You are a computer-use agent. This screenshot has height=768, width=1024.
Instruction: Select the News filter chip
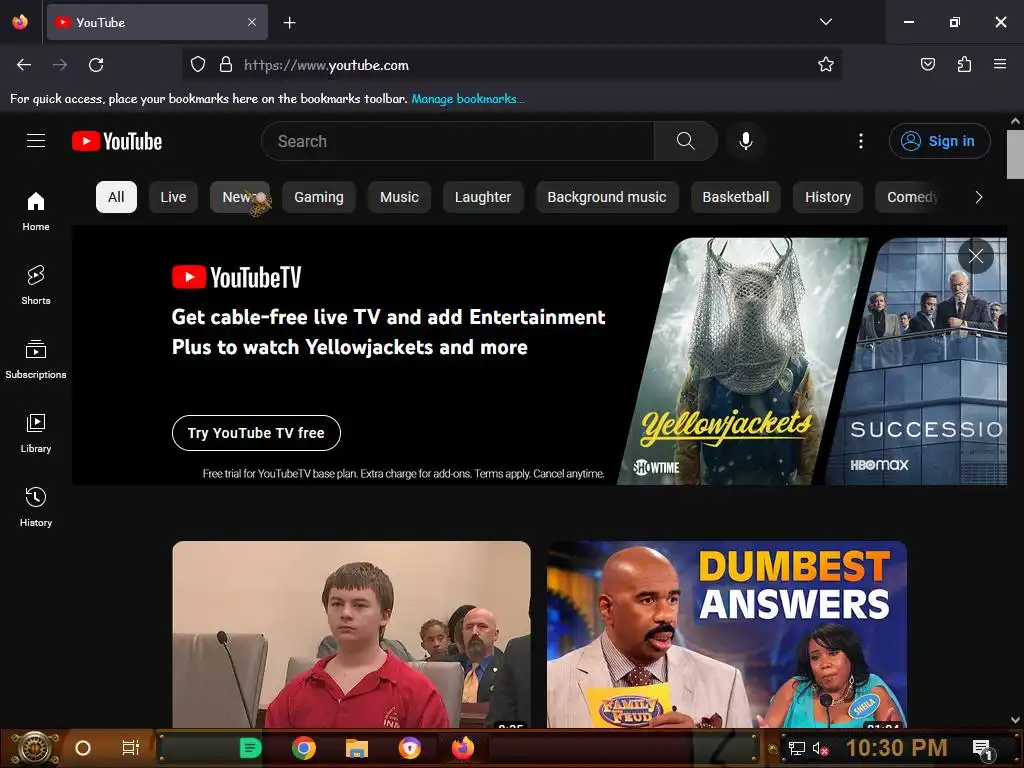click(240, 197)
